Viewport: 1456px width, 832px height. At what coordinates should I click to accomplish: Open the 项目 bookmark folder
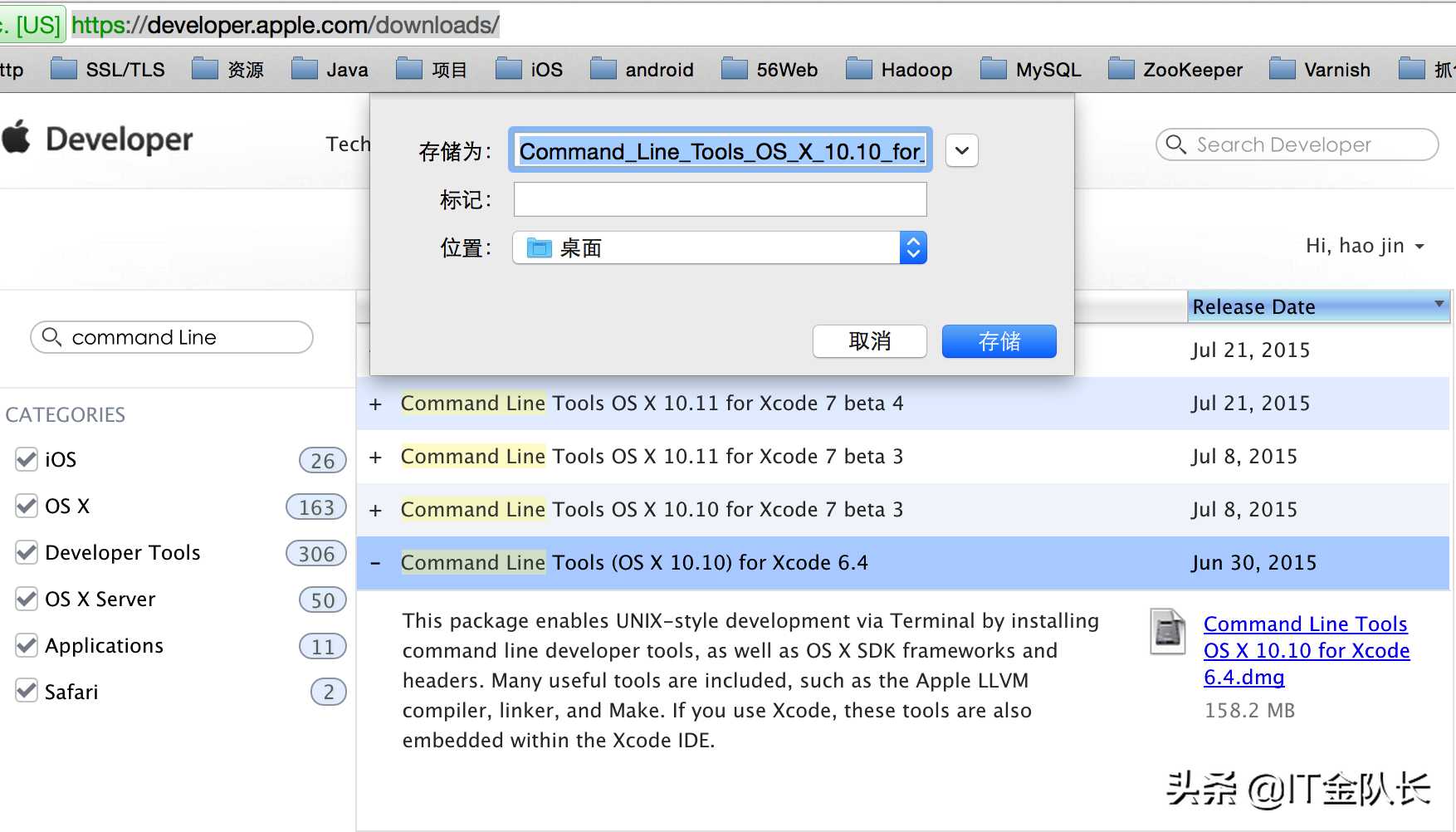(x=432, y=70)
